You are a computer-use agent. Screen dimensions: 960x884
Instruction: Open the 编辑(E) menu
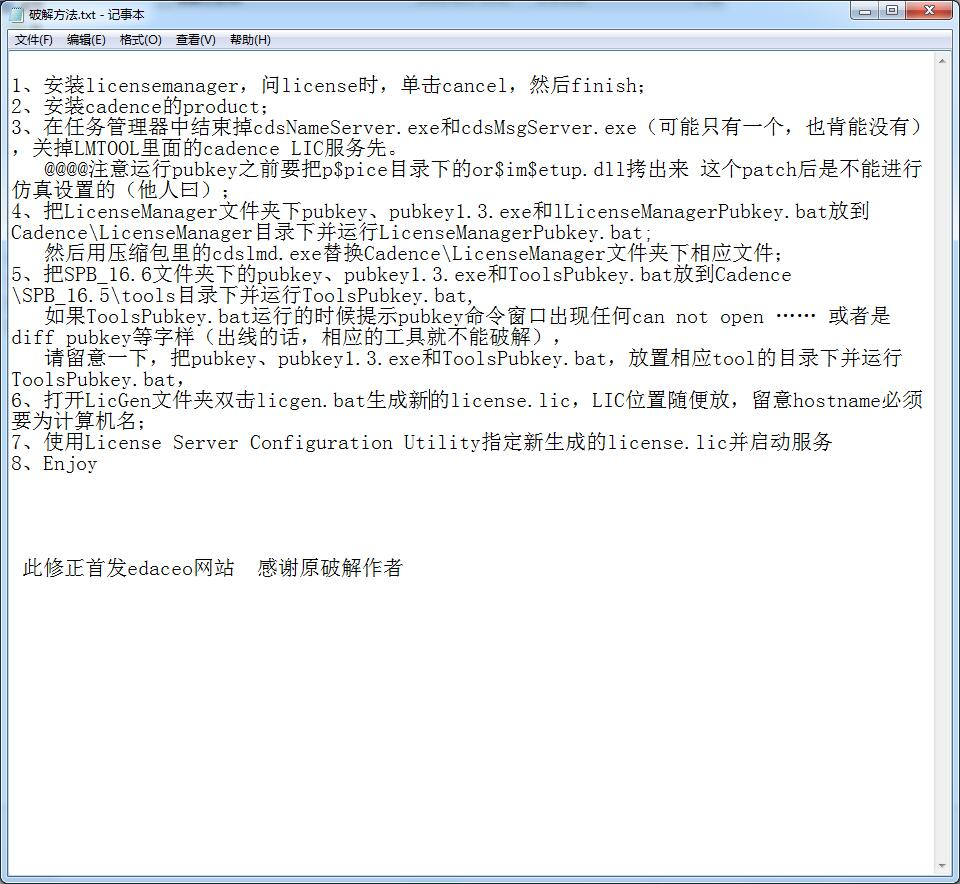(x=86, y=40)
